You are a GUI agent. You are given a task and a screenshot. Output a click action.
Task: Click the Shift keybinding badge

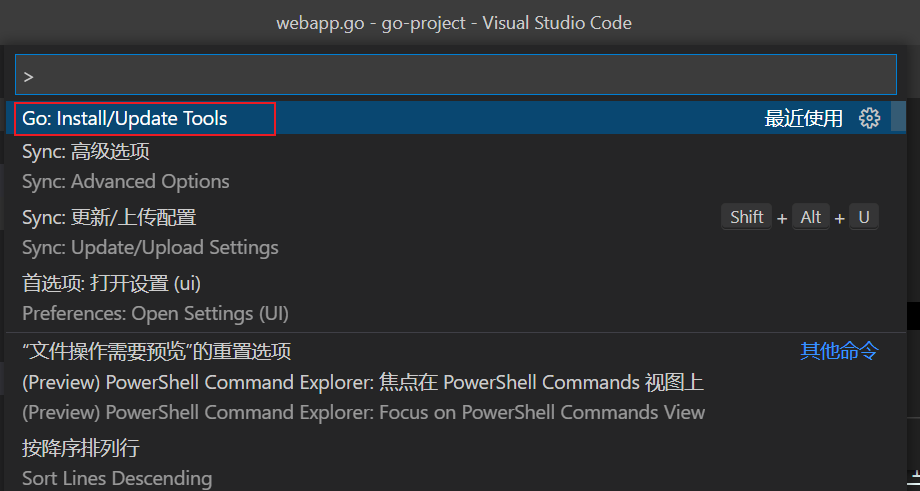(x=746, y=217)
